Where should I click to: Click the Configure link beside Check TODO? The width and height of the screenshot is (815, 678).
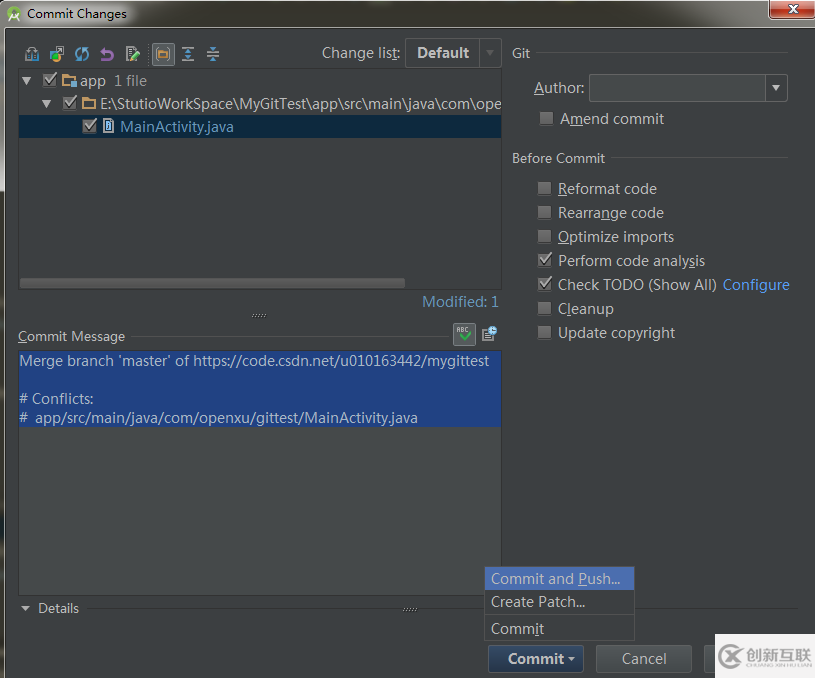click(x=756, y=285)
